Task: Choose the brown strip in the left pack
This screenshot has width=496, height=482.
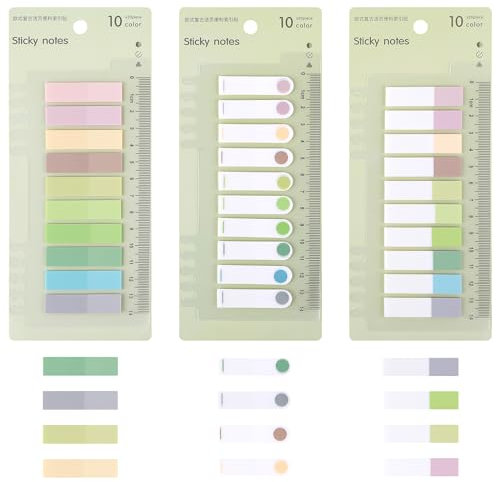Action: click(x=84, y=163)
